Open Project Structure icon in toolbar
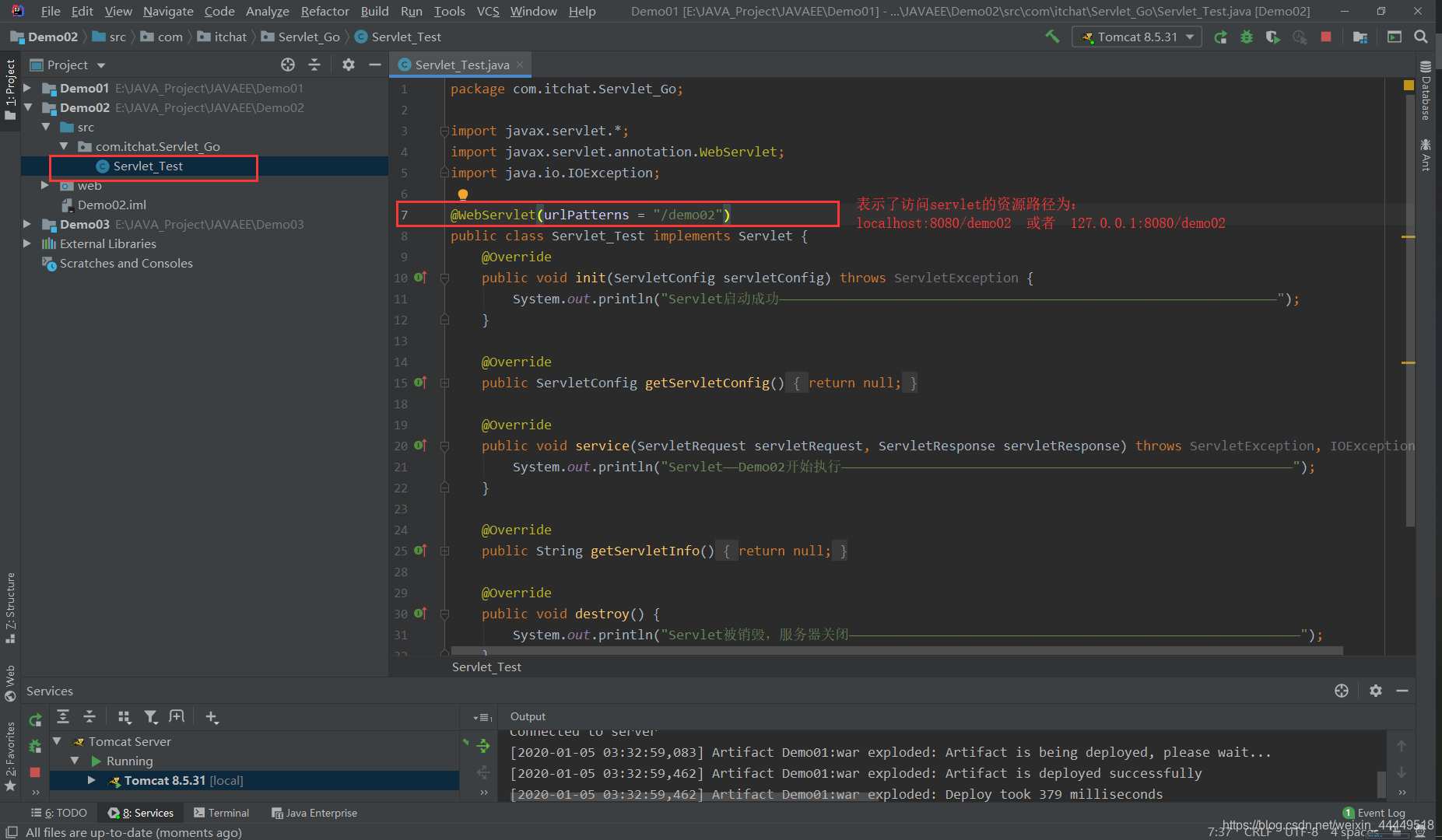 (1360, 37)
